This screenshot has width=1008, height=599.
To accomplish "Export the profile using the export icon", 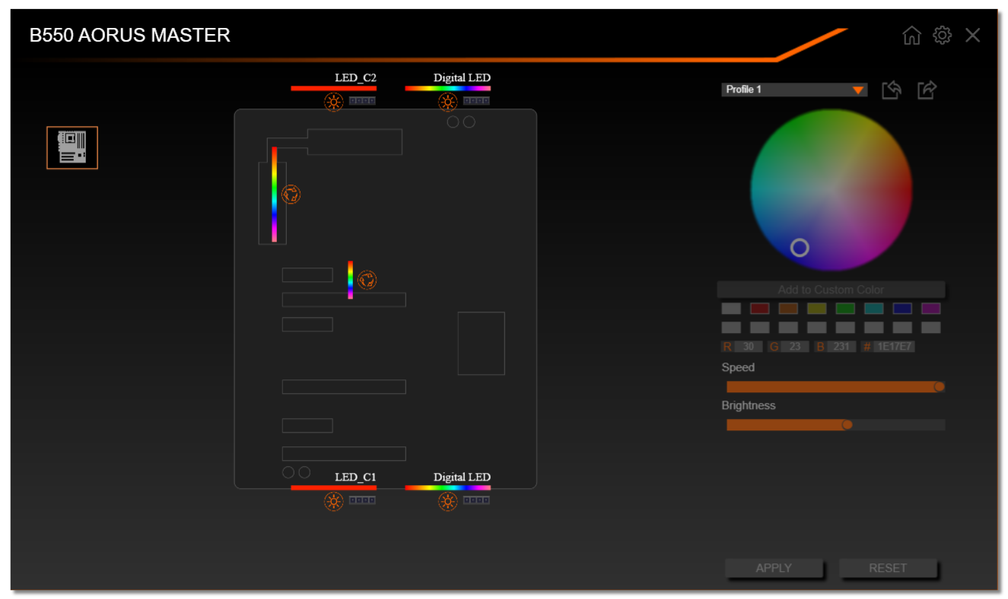I will pyautogui.click(x=927, y=89).
